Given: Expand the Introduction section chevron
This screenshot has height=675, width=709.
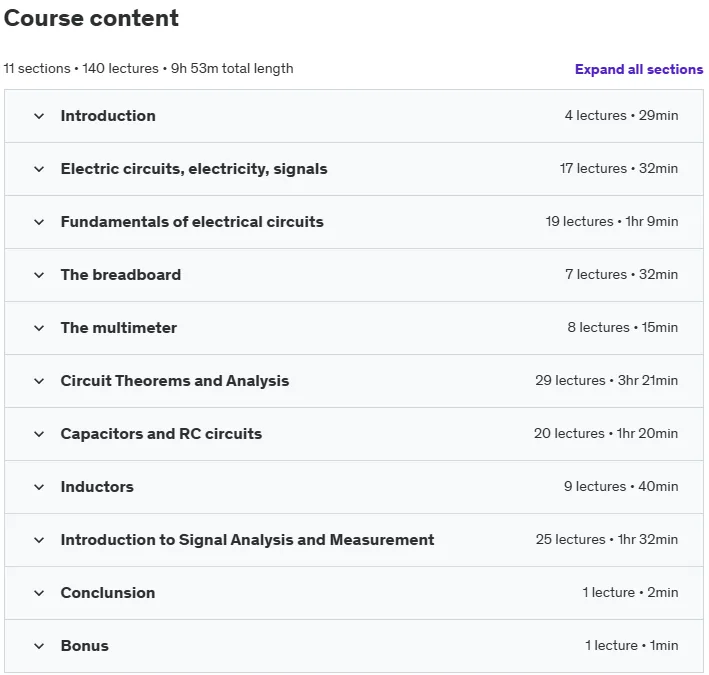Looking at the screenshot, I should pos(39,116).
